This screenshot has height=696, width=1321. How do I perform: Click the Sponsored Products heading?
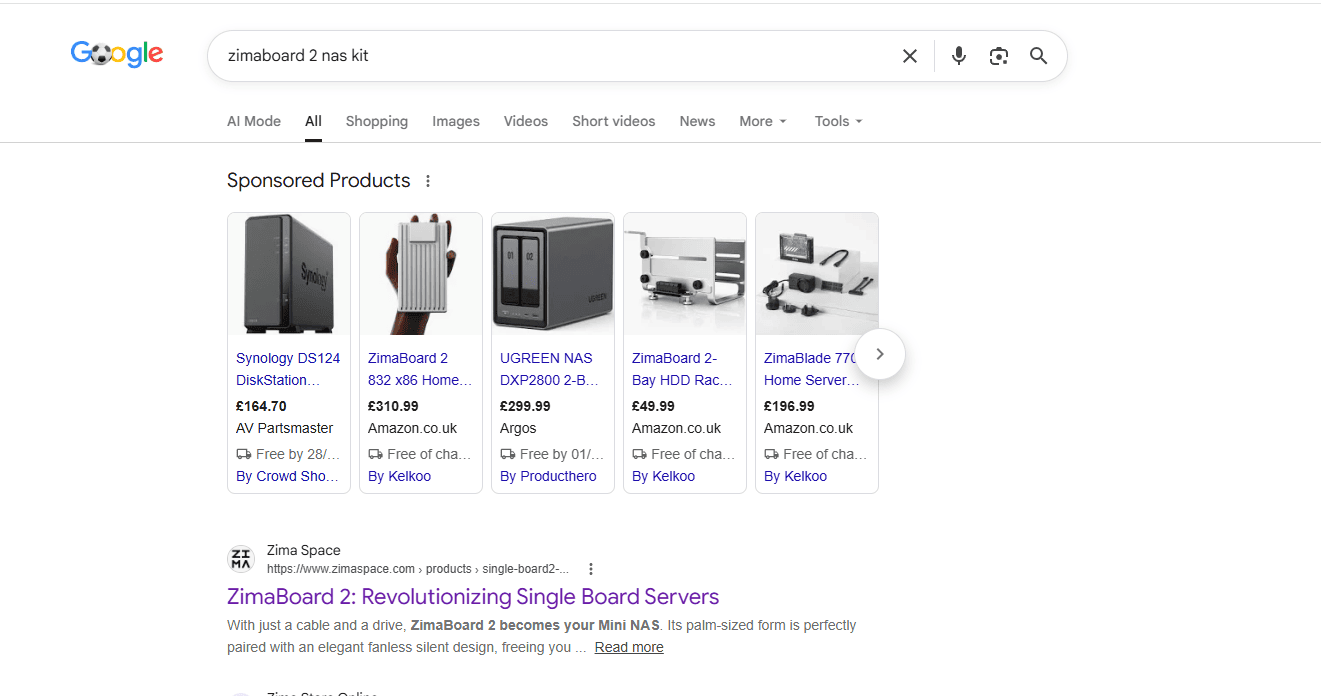coord(318,181)
